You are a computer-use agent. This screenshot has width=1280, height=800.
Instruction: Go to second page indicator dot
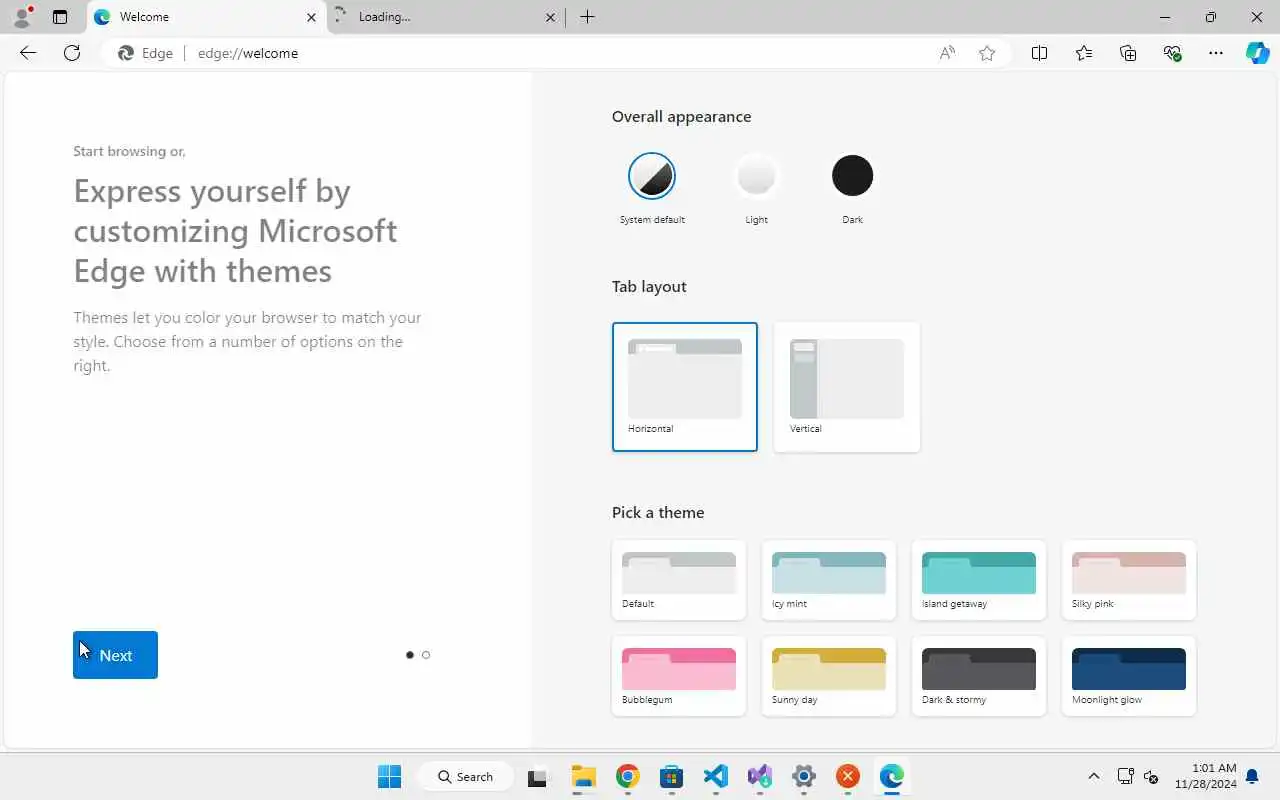(426, 655)
